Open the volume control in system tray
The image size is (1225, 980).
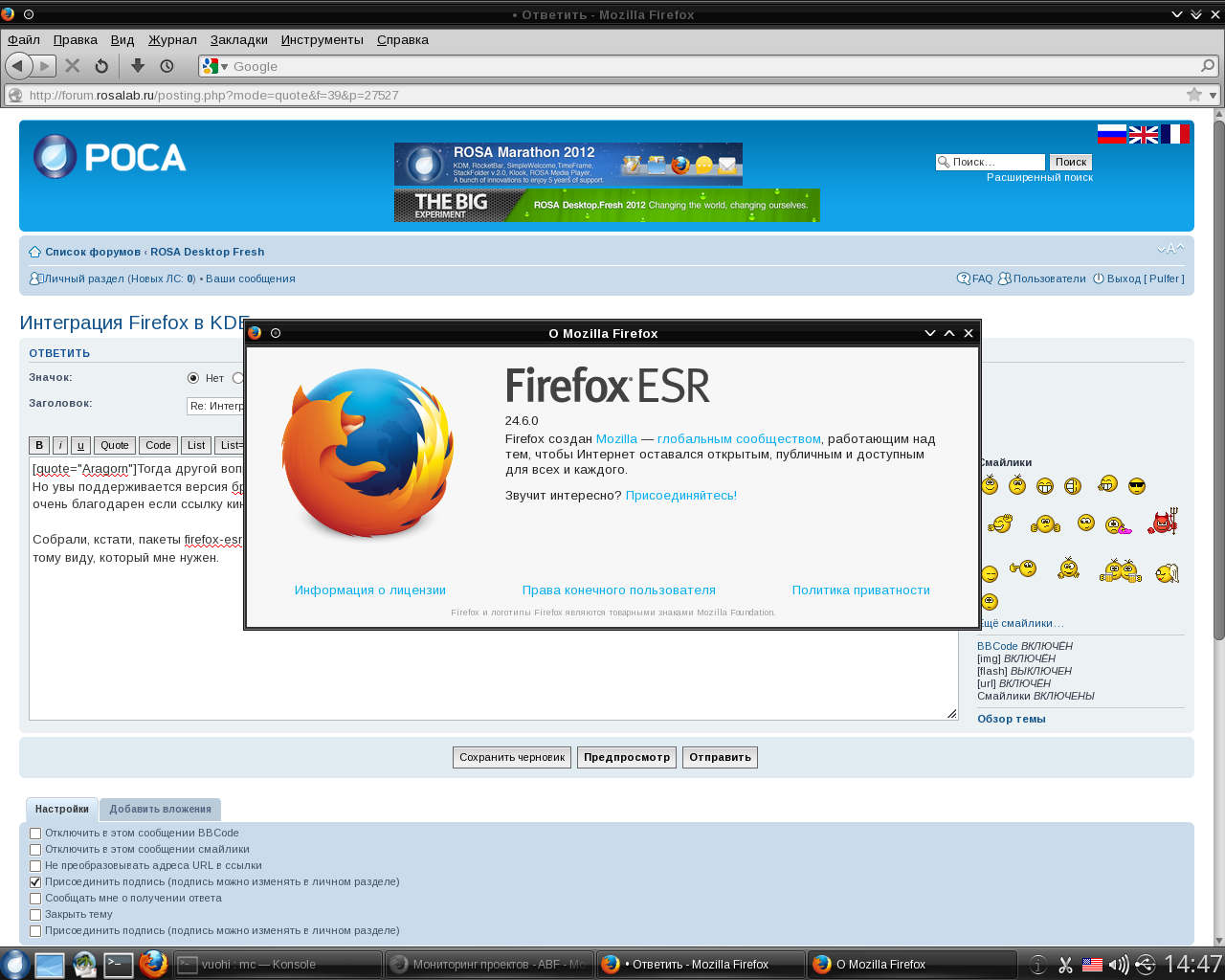click(1118, 965)
